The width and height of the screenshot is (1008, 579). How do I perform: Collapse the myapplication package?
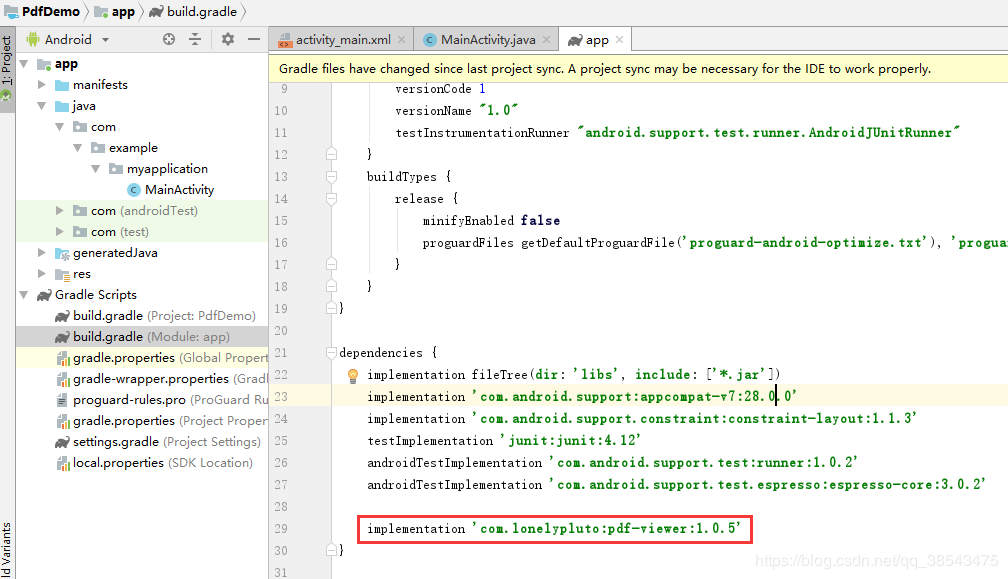[96, 168]
